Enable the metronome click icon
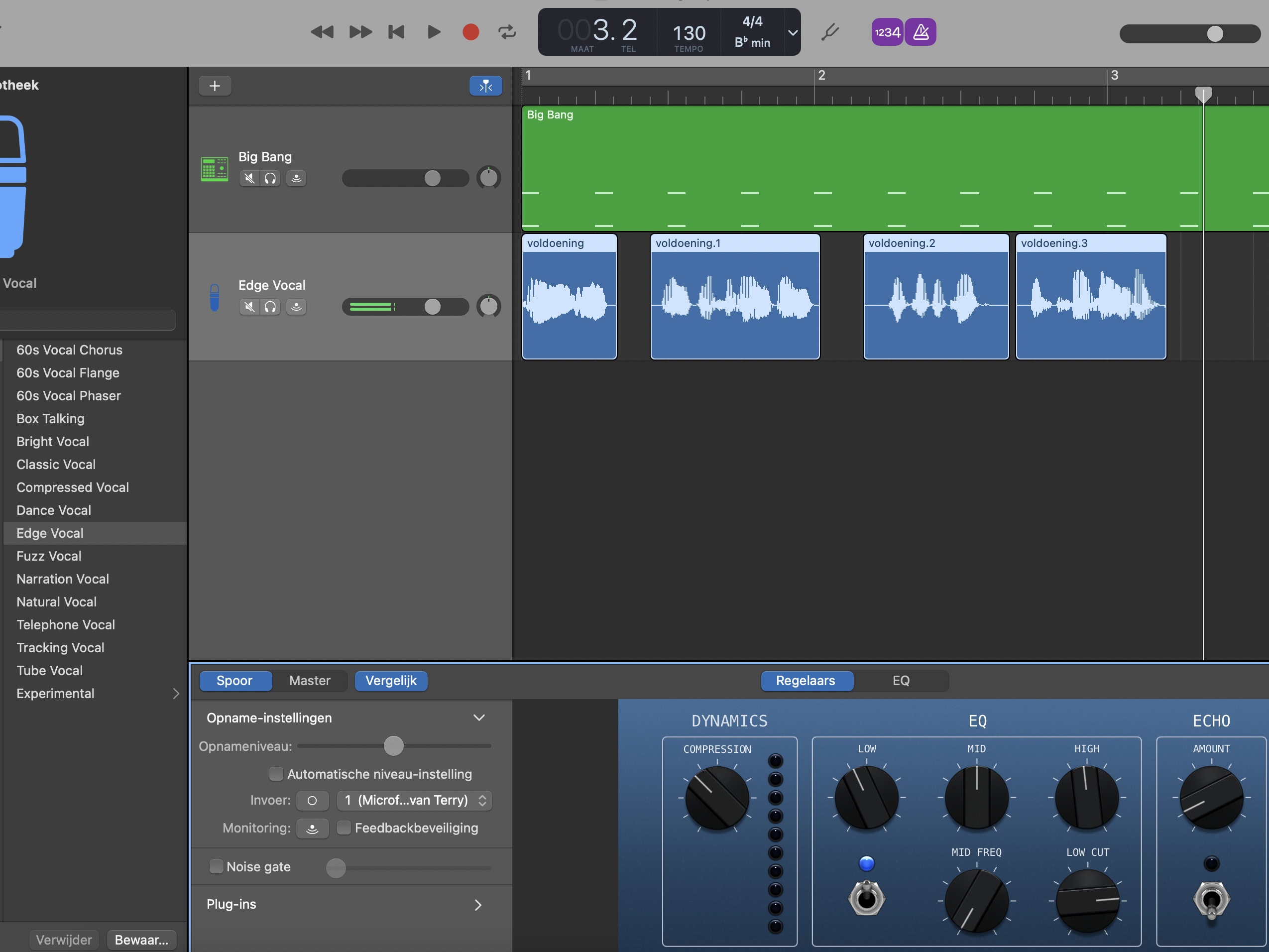The width and height of the screenshot is (1269, 952). click(x=921, y=32)
